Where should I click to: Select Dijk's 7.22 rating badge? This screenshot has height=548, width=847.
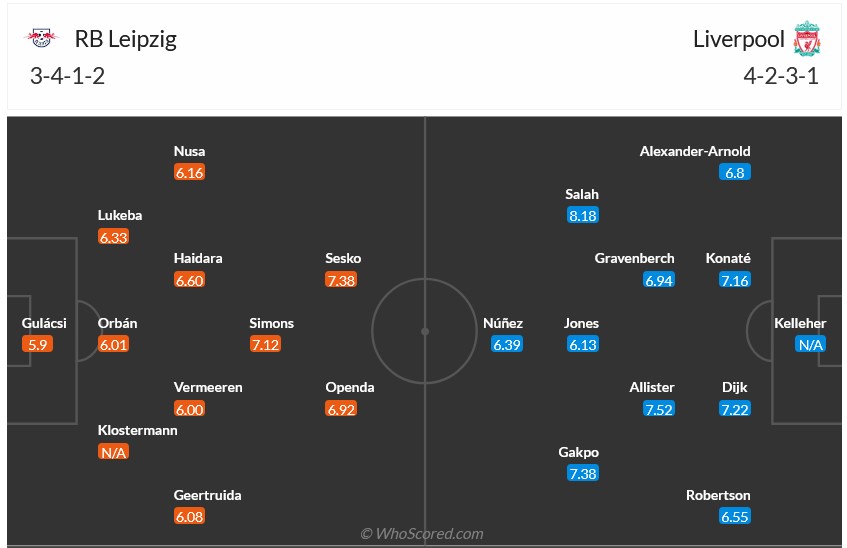tap(734, 409)
